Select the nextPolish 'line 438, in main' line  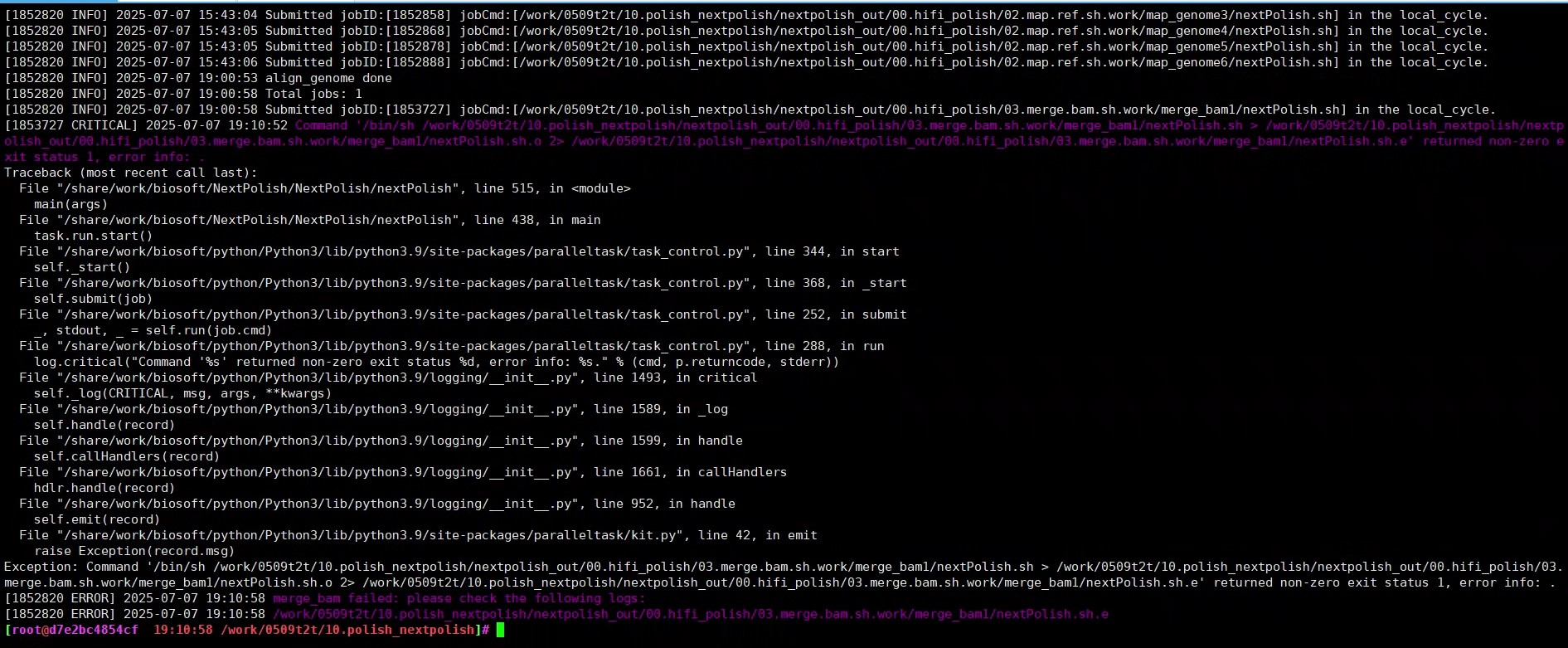(310, 220)
